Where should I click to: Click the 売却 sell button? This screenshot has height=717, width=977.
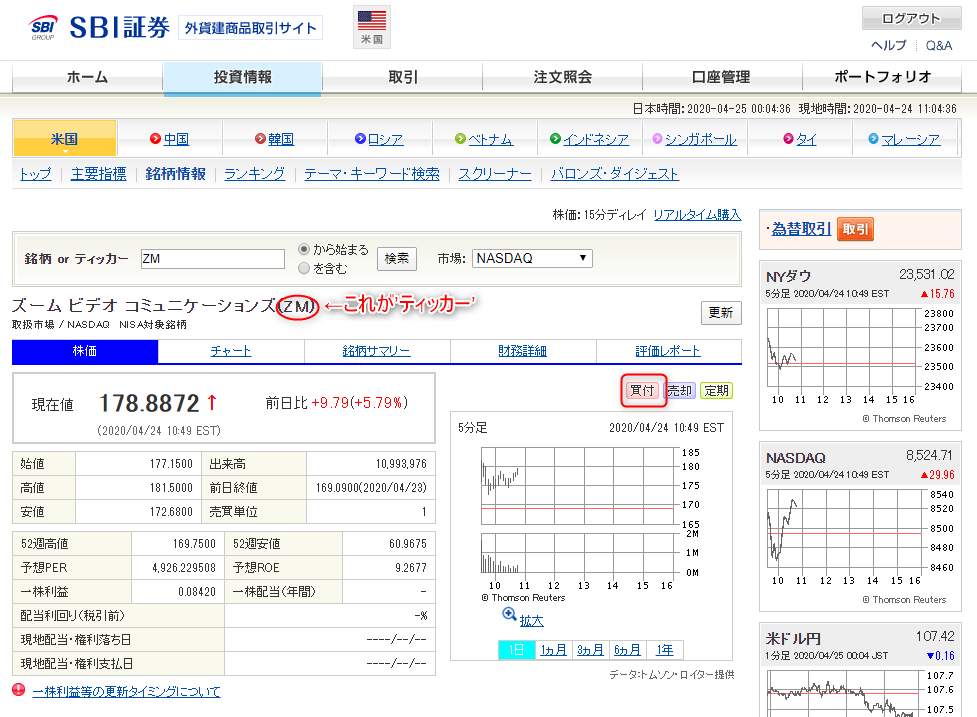(x=679, y=391)
